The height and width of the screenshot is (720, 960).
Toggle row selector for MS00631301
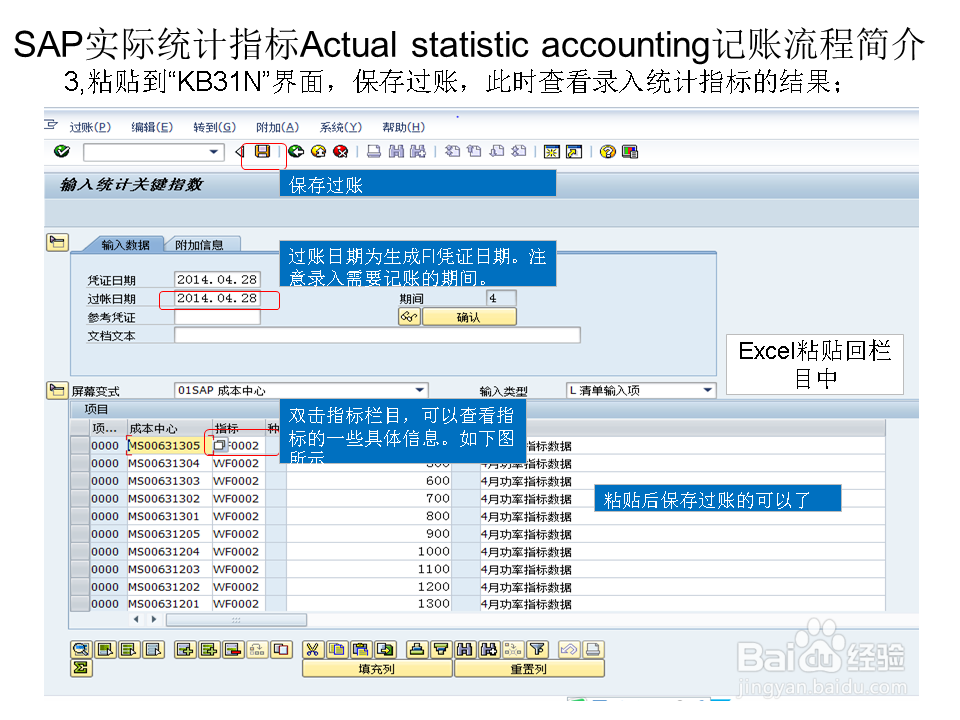click(80, 516)
